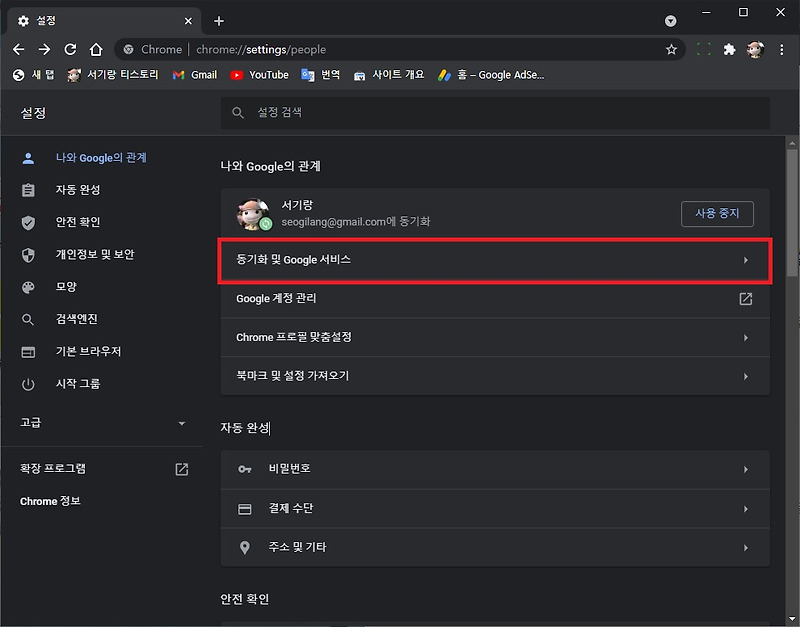Open the extensions puzzle icon in the toolbar
The width and height of the screenshot is (800, 627).
click(729, 48)
